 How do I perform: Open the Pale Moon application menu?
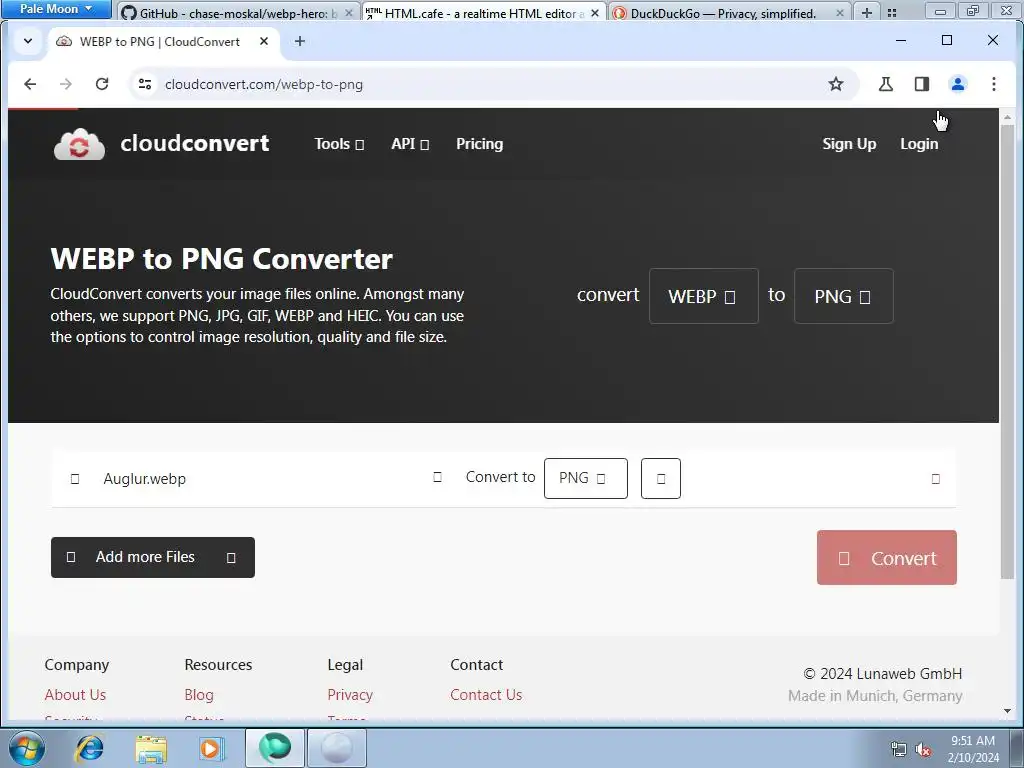pos(56,9)
